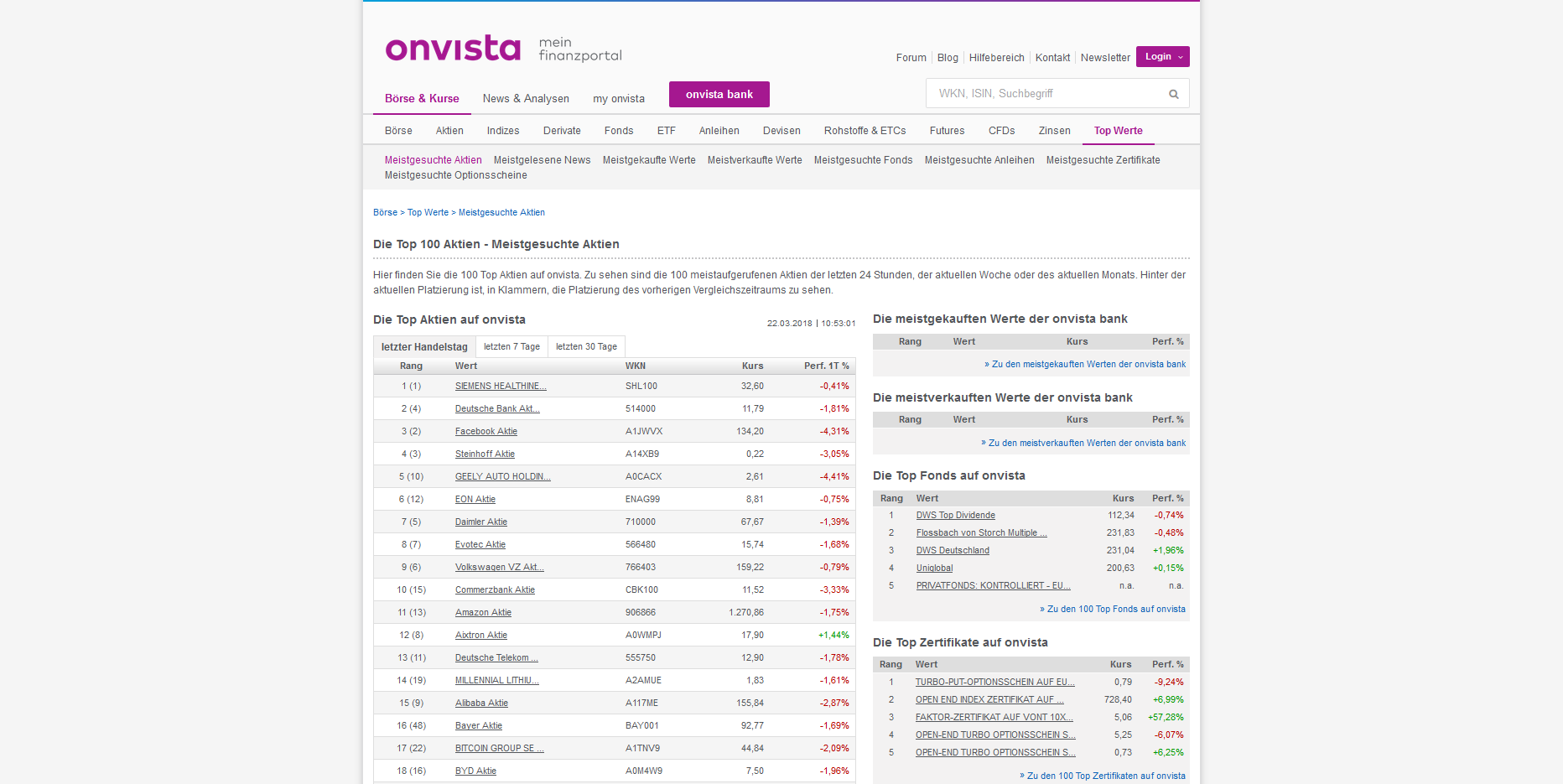Image resolution: width=1563 pixels, height=784 pixels.
Task: Select the Top Werte menu item
Action: click(1119, 131)
